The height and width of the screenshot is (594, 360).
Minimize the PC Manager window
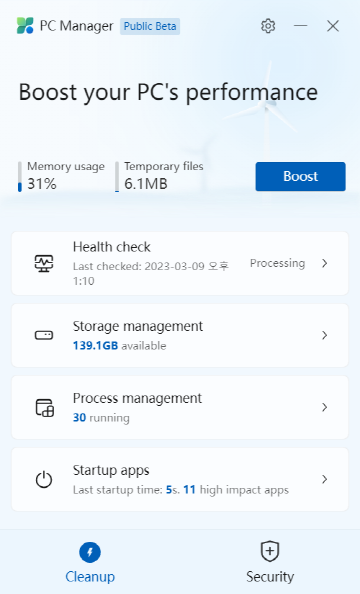coord(301,26)
